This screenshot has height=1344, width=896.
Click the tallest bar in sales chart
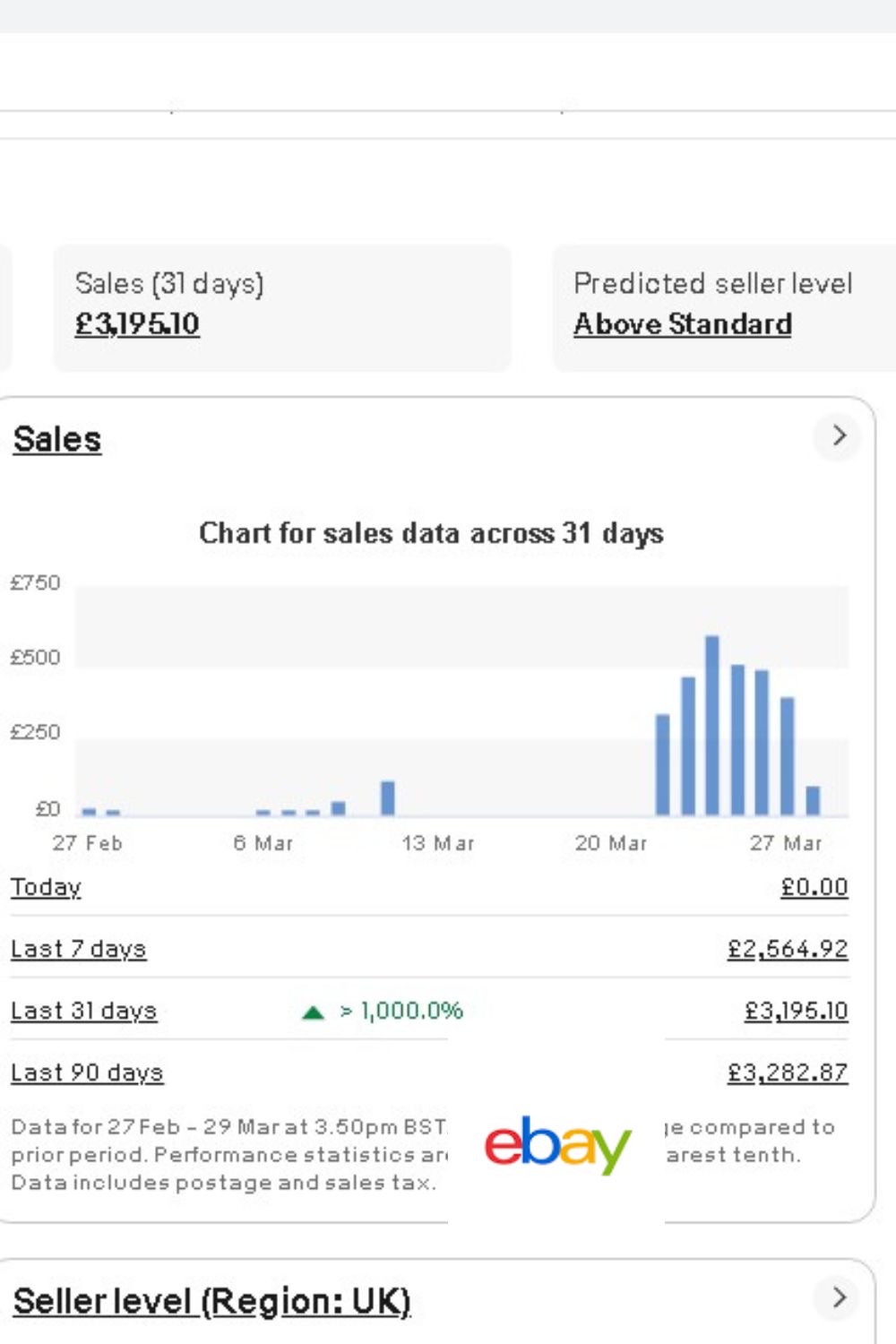click(x=712, y=726)
